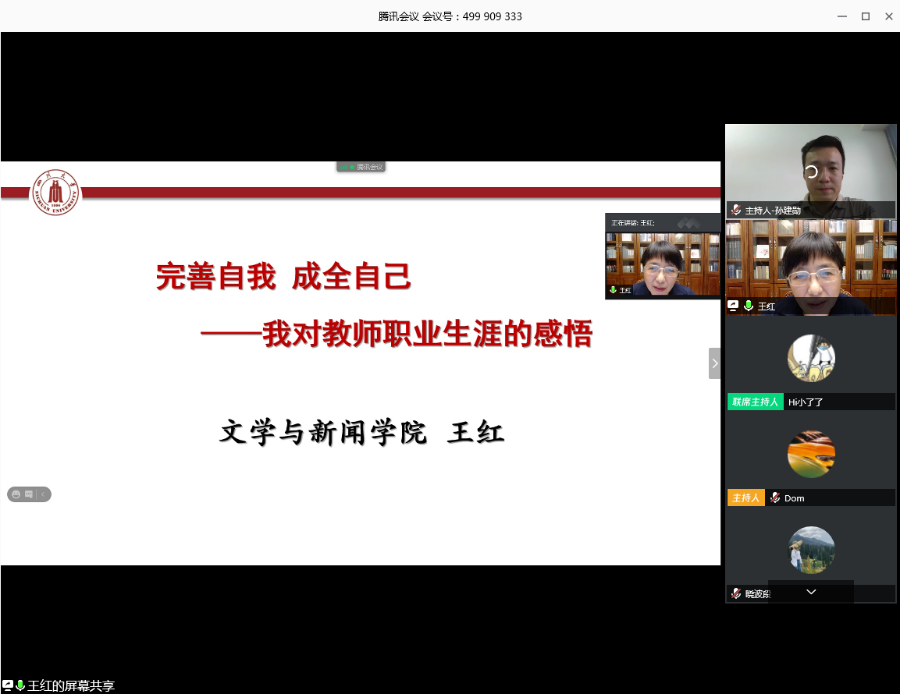Click the green mic icon in bottom-left status
900x694 pixels.
click(20, 685)
